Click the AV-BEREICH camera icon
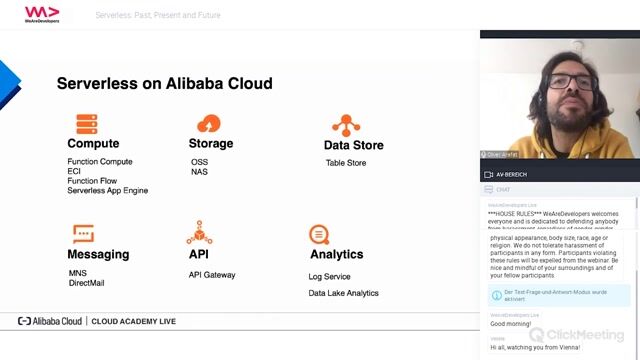The height and width of the screenshot is (360, 640). coord(488,175)
